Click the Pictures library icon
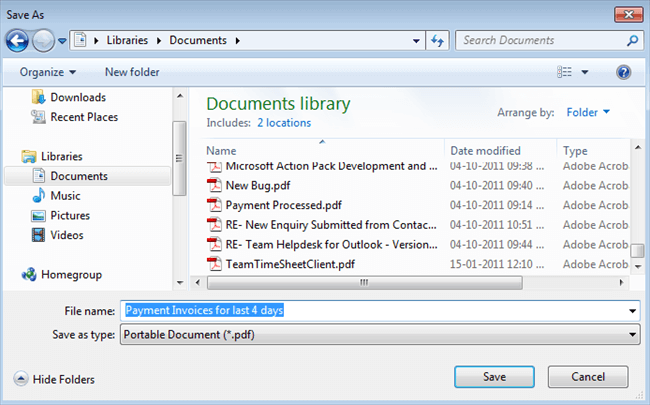 [39, 216]
